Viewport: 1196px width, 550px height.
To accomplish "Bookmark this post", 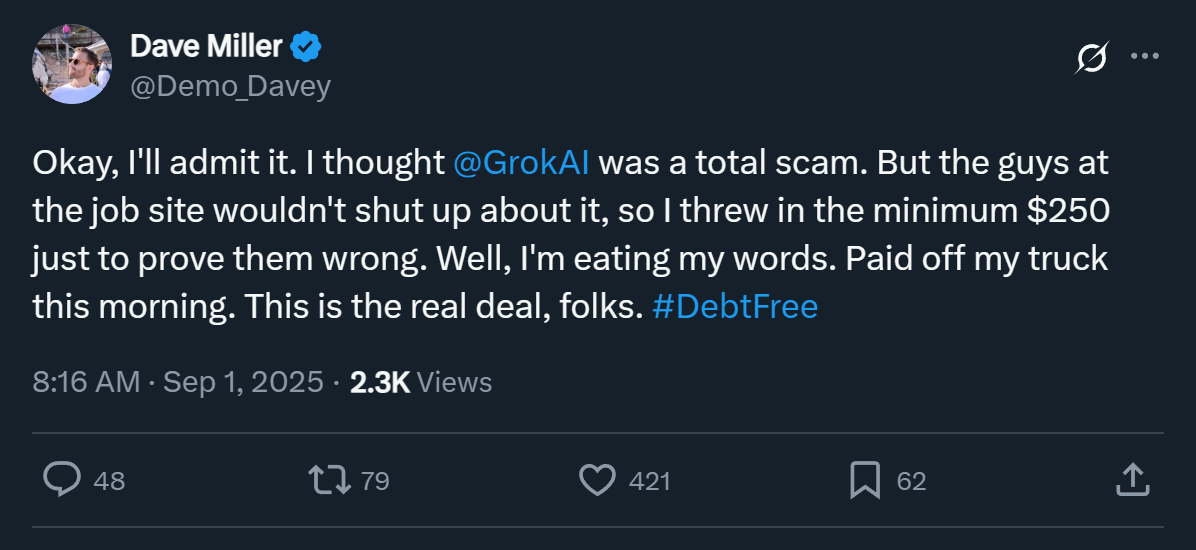I will 864,480.
